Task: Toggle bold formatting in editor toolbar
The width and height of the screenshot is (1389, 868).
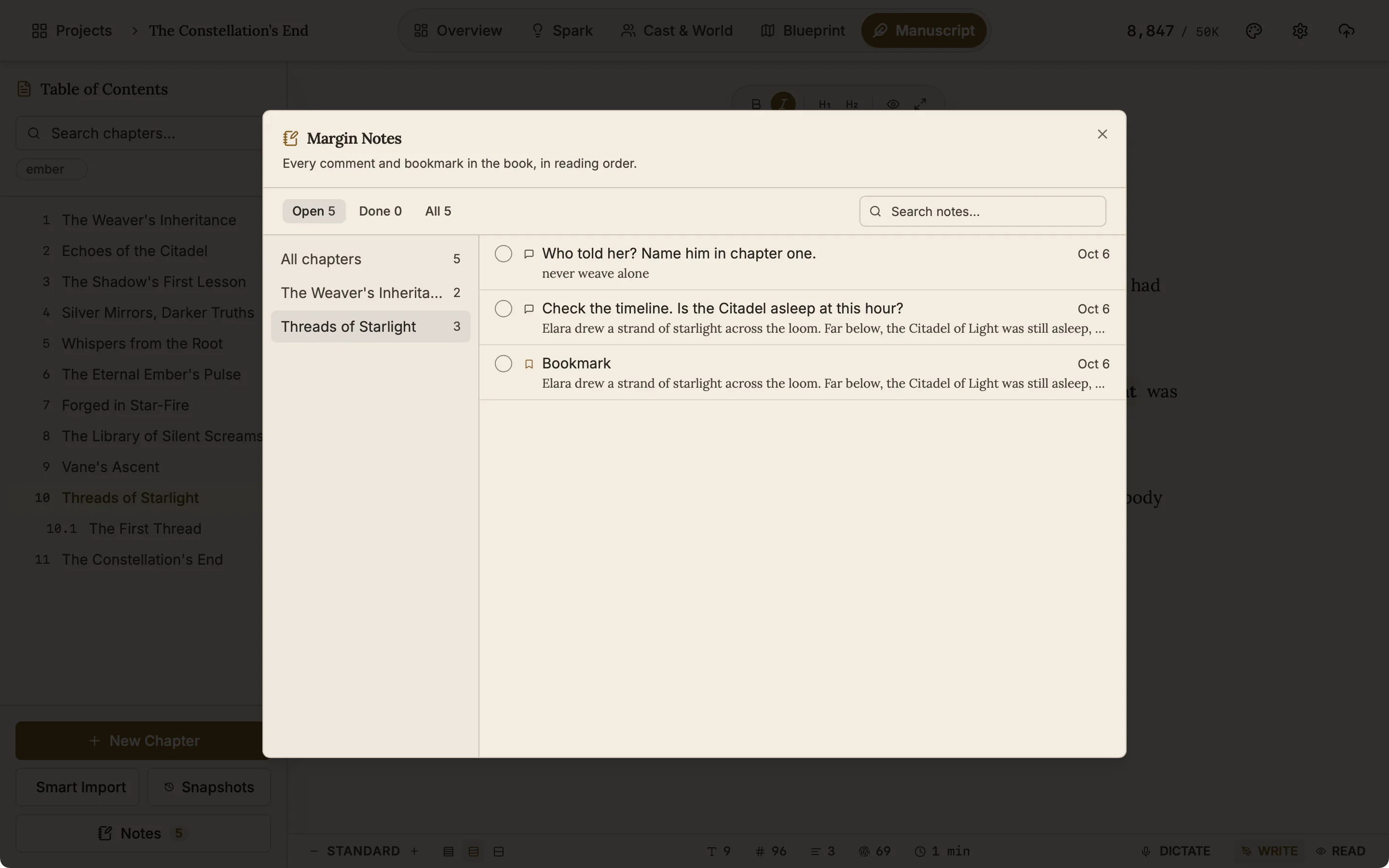Action: coord(756,104)
